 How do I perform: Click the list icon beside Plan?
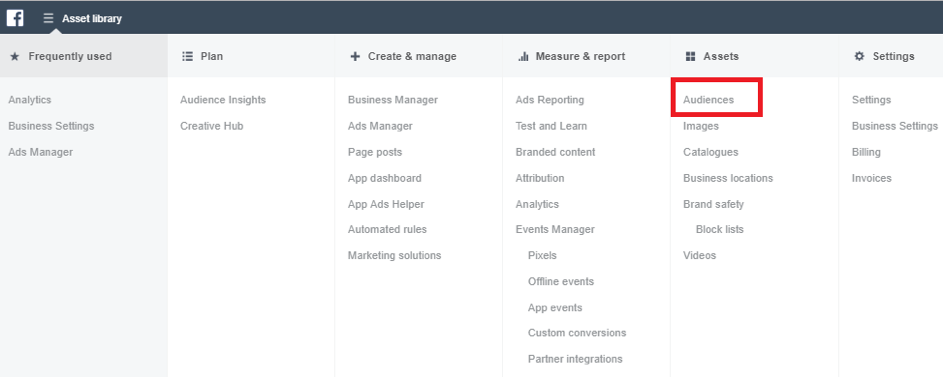coord(187,57)
